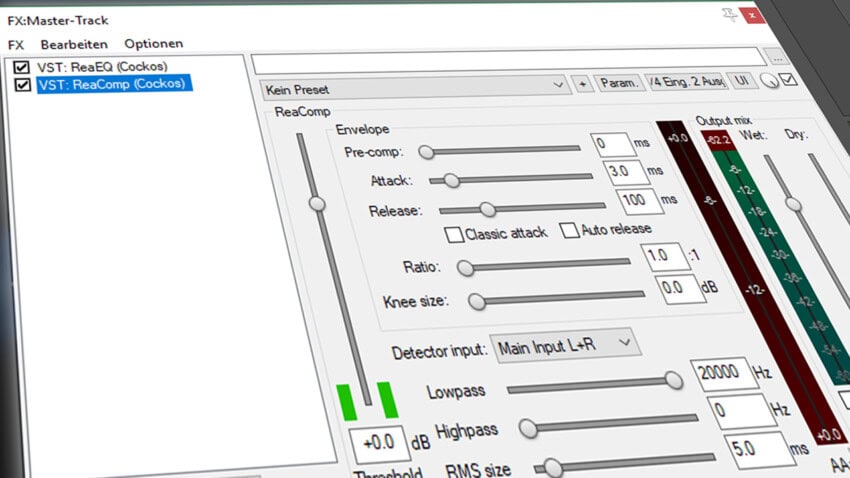Click the UI toggle button

[x=742, y=83]
